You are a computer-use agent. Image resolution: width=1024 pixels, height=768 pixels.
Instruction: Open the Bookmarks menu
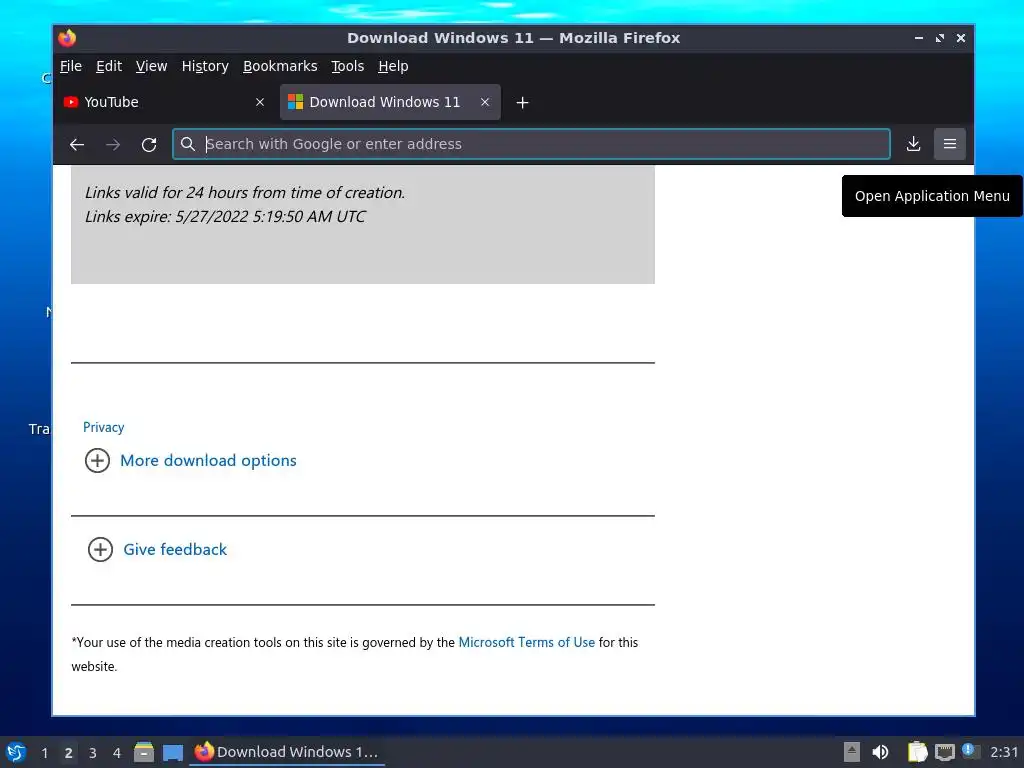(x=280, y=66)
